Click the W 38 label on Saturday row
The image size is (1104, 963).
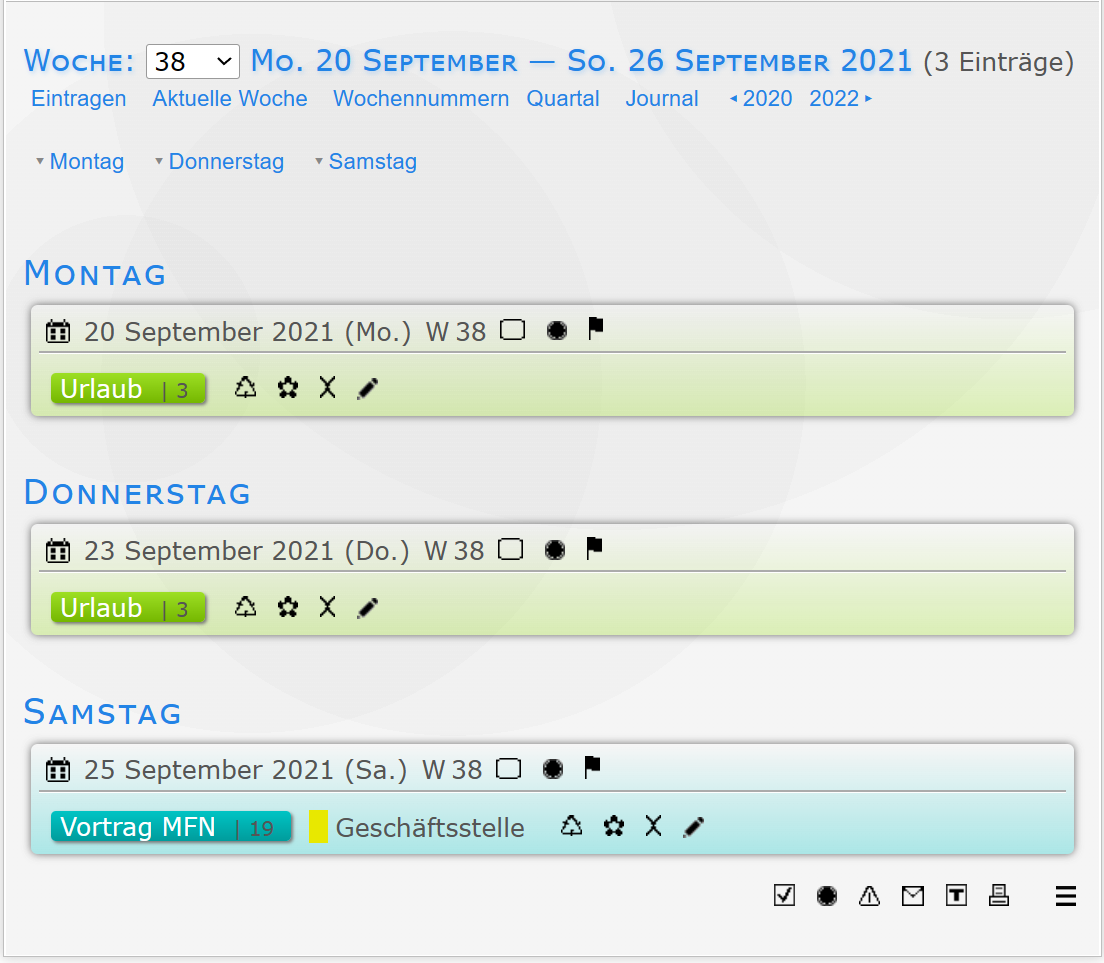tap(452, 770)
